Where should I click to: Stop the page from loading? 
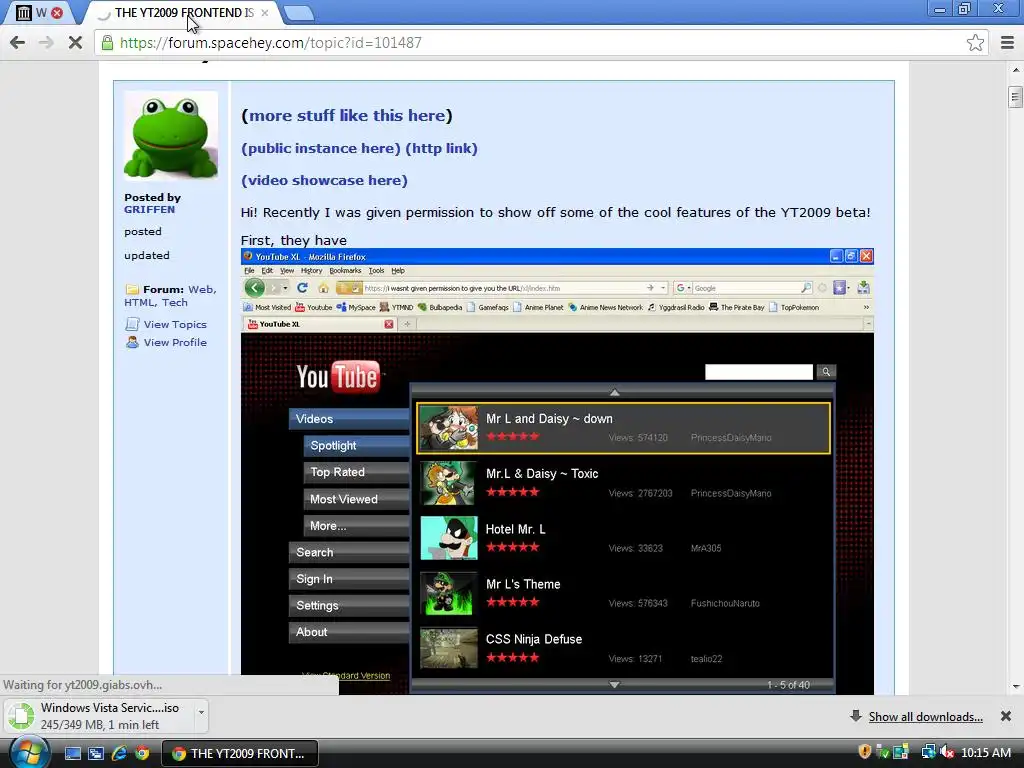click(x=75, y=43)
